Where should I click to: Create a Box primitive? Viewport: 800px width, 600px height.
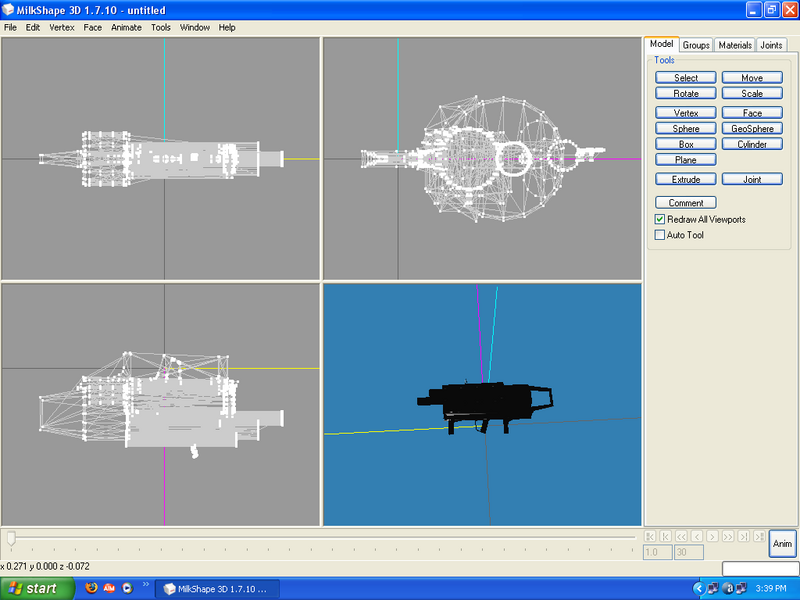[686, 144]
